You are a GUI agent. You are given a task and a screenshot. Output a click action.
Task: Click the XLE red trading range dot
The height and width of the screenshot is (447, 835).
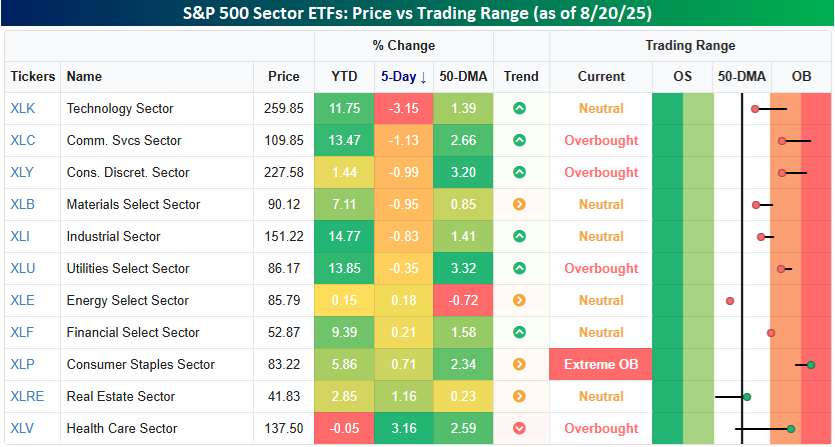[x=731, y=300]
